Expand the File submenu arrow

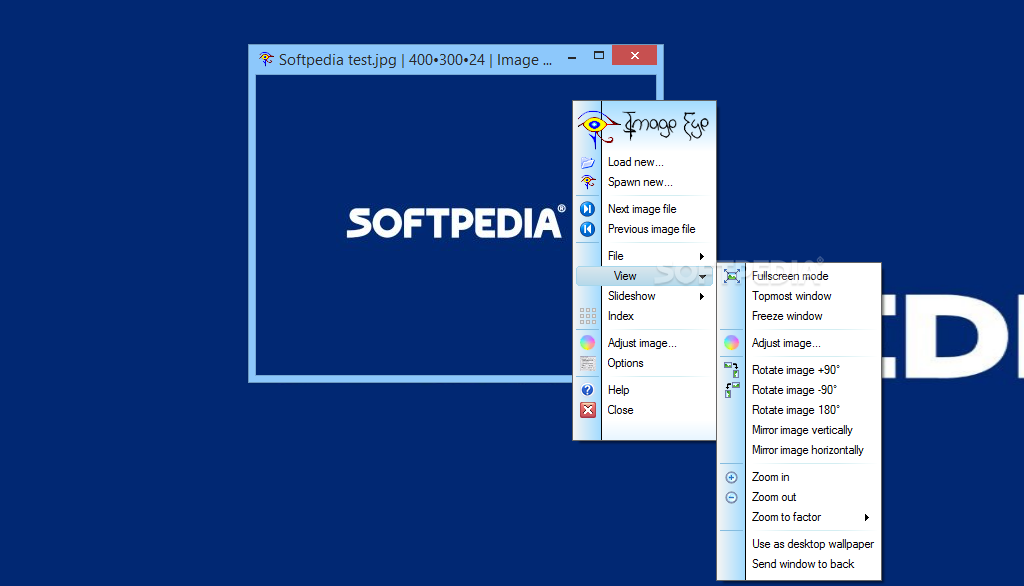click(x=702, y=256)
